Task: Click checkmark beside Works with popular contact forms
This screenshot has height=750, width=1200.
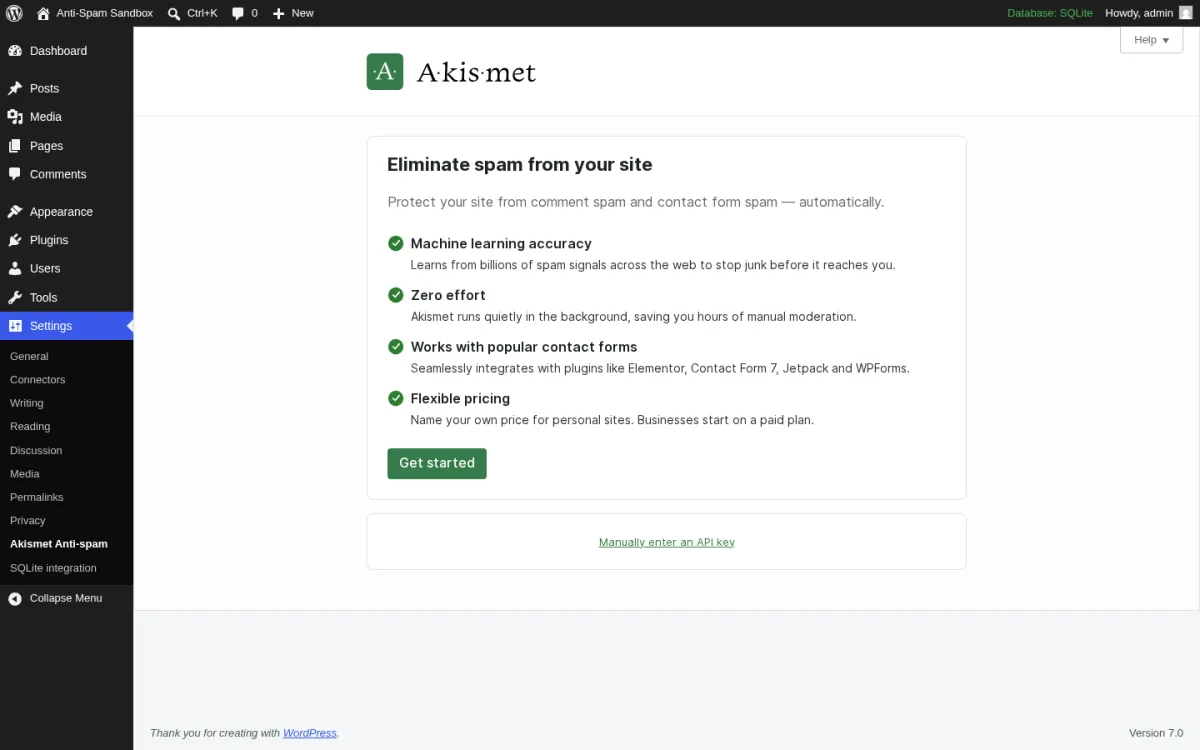Action: pyautogui.click(x=396, y=346)
